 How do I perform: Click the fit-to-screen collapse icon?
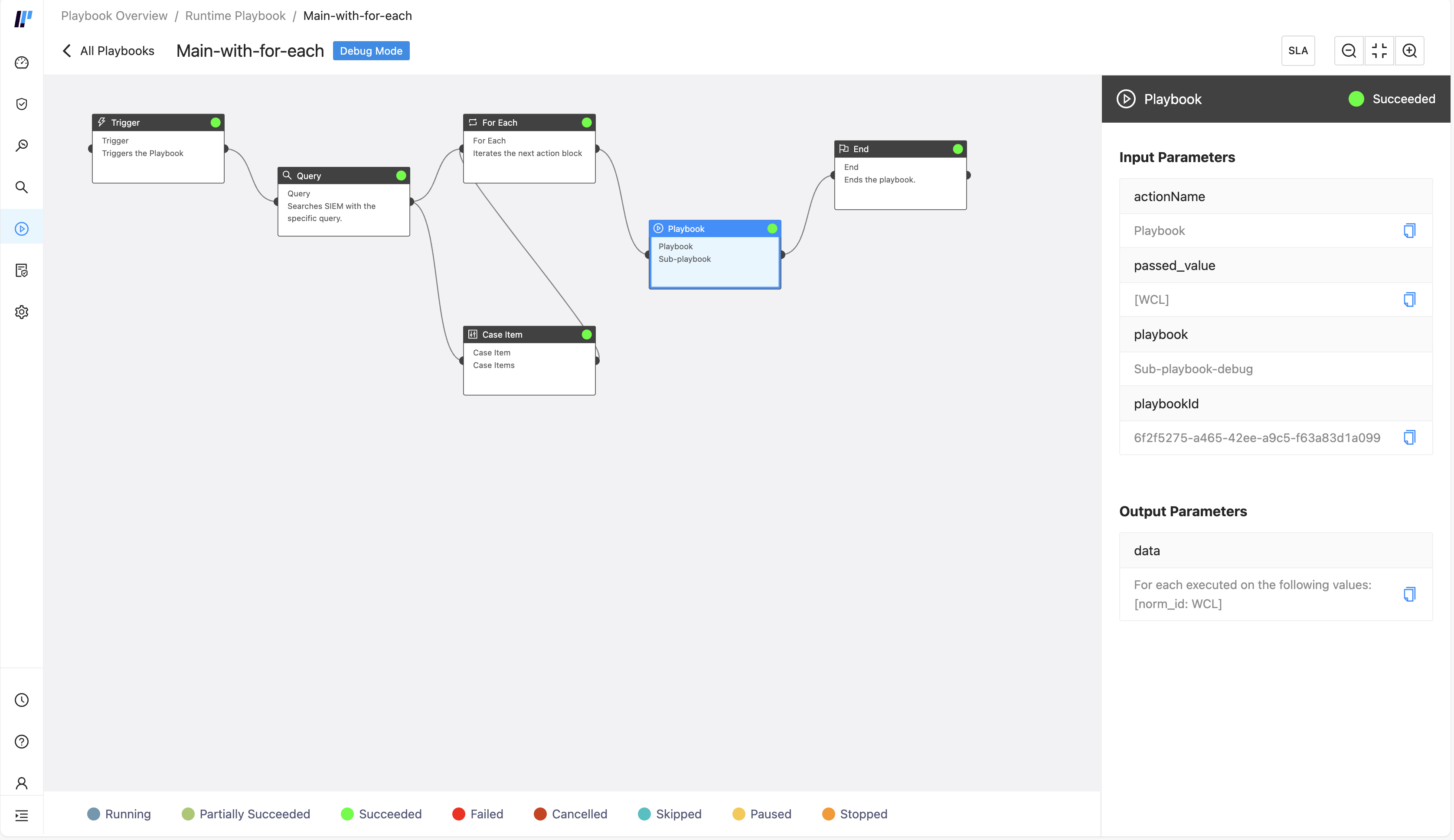[1379, 51]
